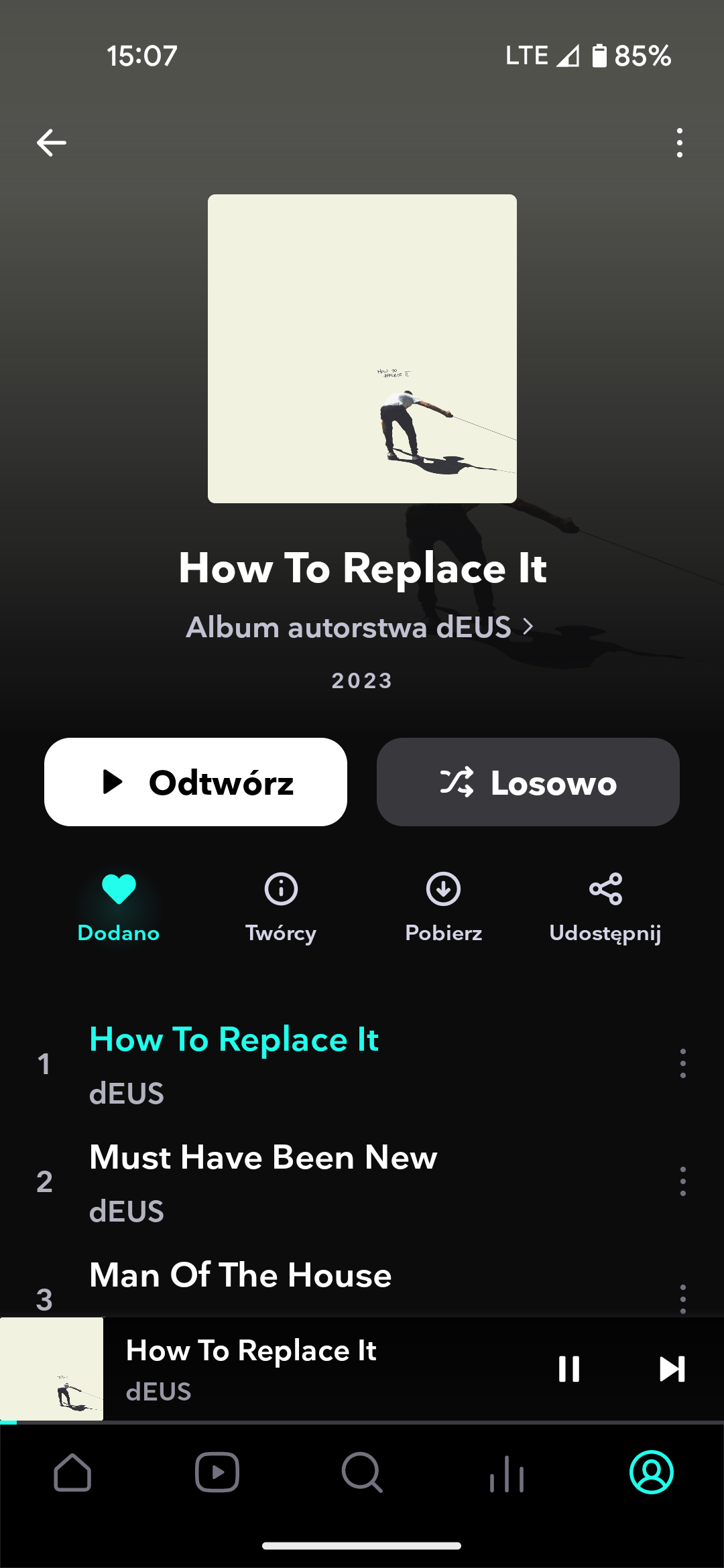724x1568 pixels.
Task: Open the album overflow menu at top
Action: click(x=680, y=143)
